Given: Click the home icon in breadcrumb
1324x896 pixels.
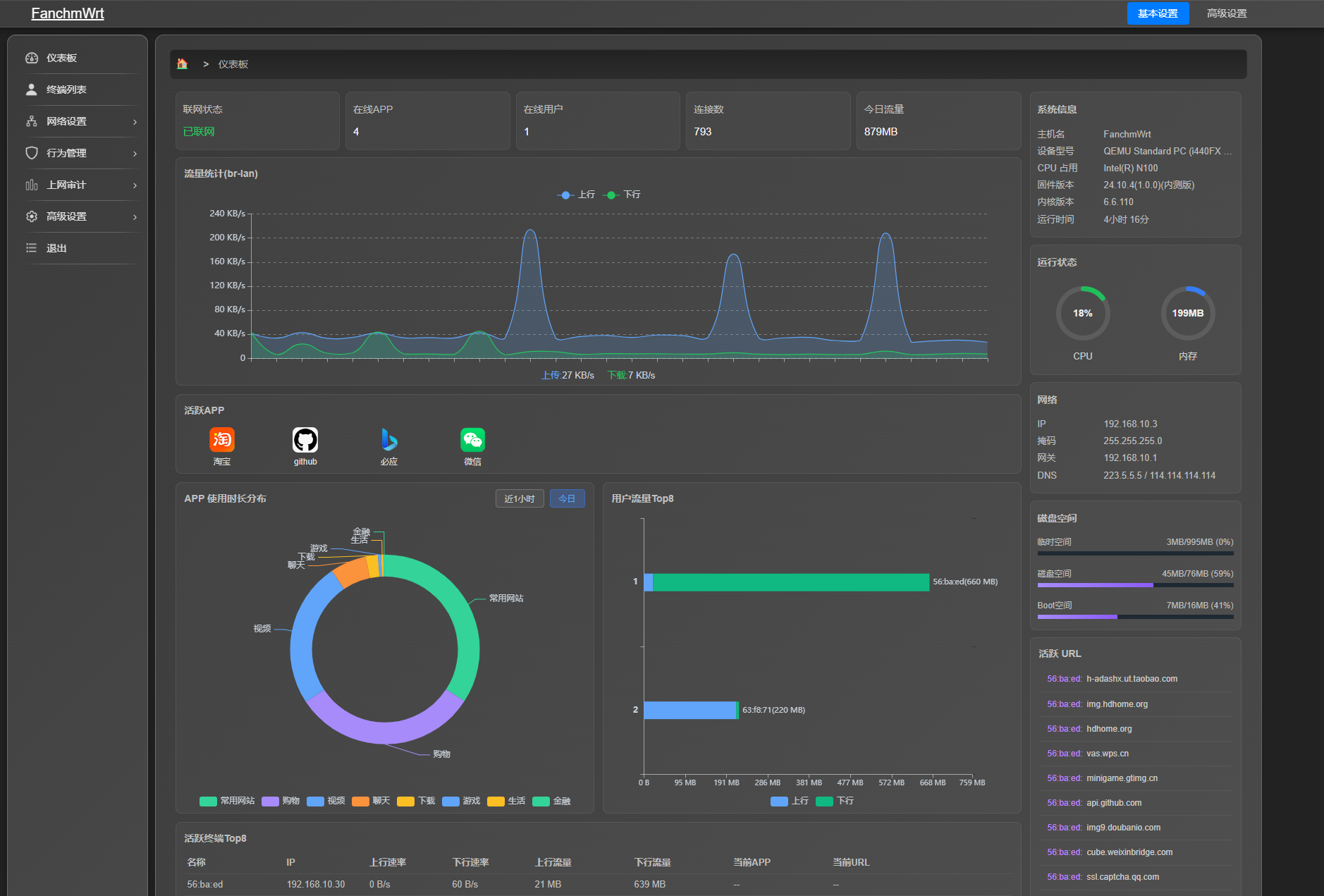Looking at the screenshot, I should point(182,64).
